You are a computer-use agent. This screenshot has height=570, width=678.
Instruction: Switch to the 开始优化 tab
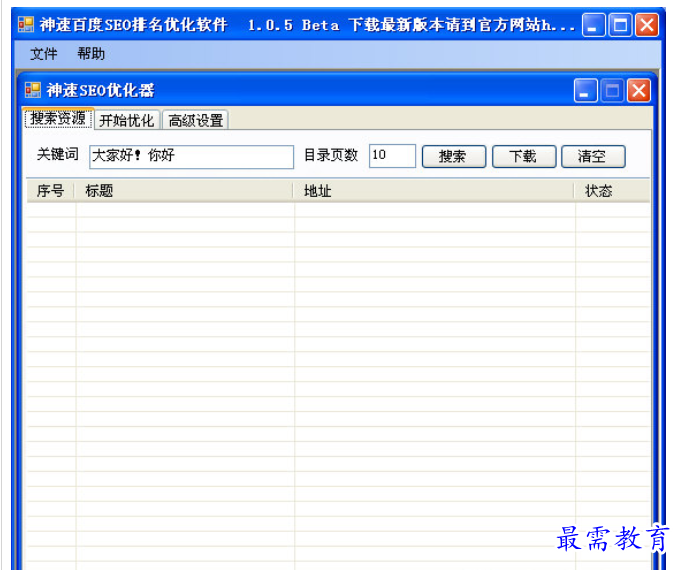(127, 120)
